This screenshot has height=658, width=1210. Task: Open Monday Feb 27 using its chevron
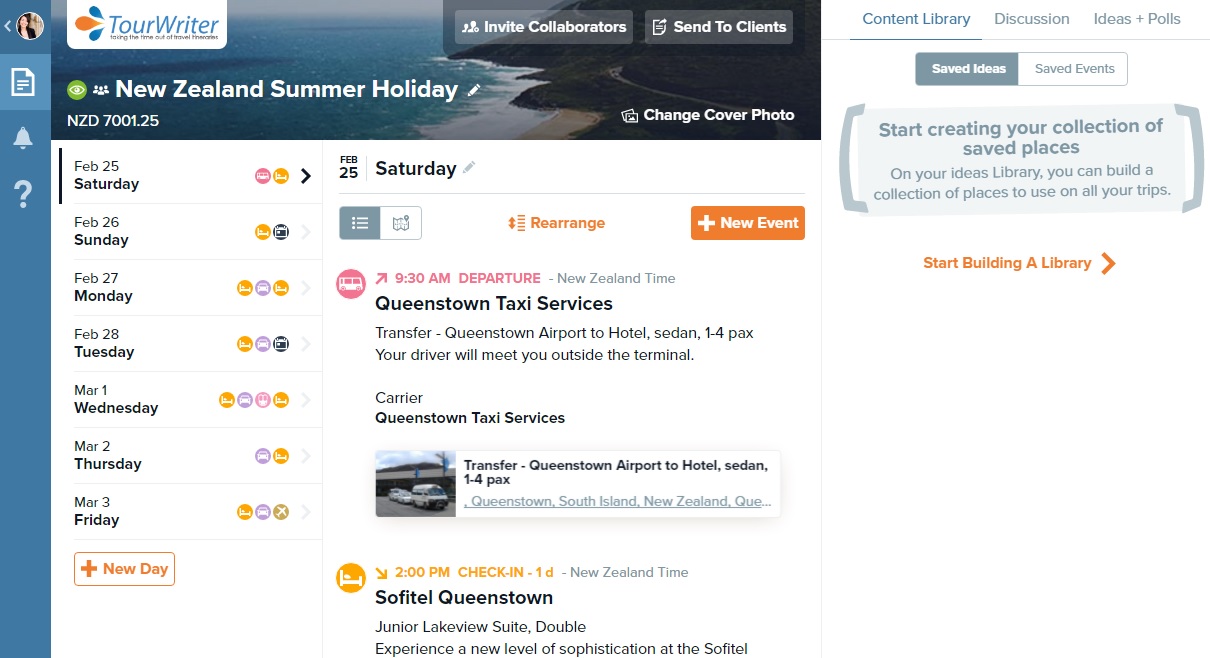(306, 287)
